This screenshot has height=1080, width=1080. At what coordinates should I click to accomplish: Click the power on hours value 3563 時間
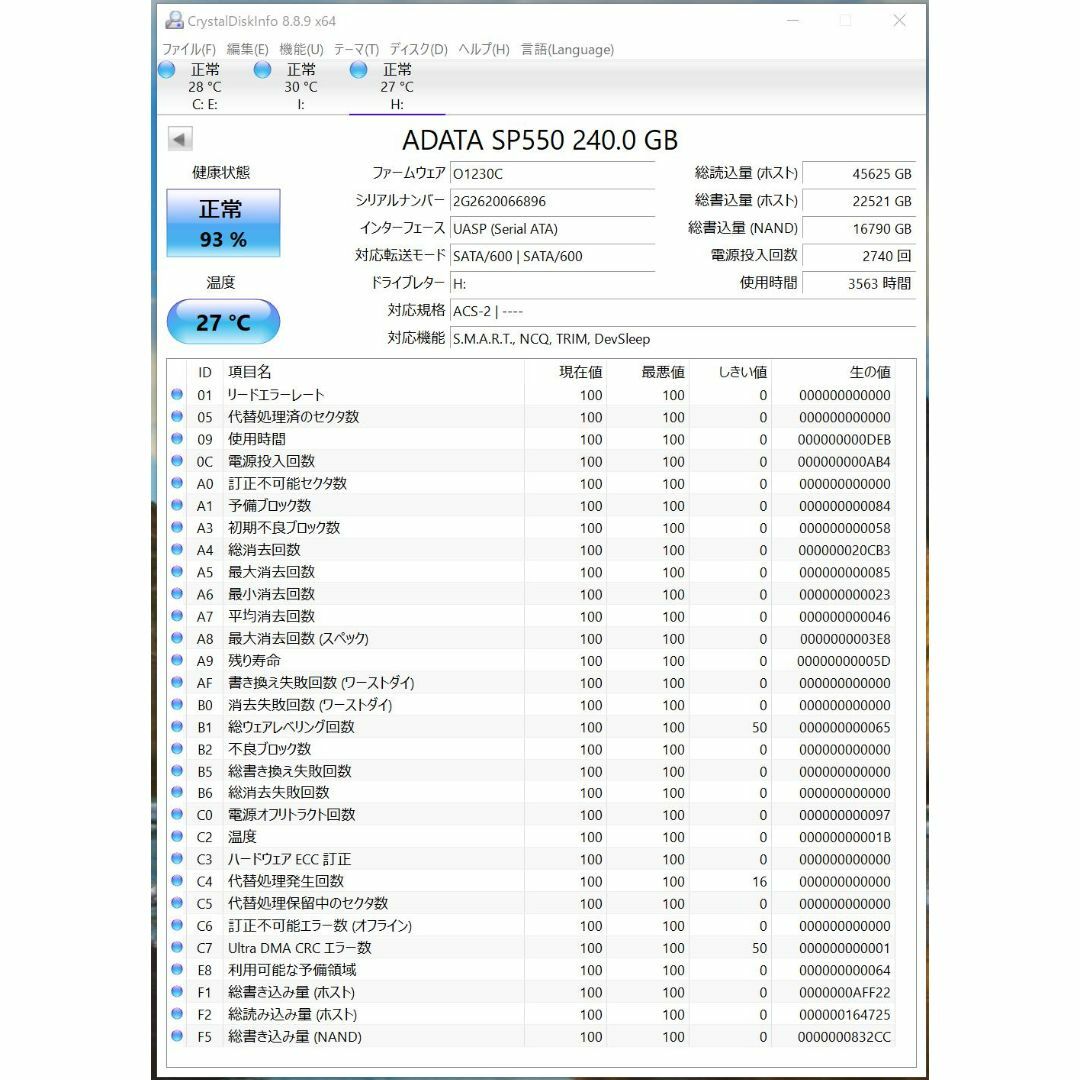(859, 284)
